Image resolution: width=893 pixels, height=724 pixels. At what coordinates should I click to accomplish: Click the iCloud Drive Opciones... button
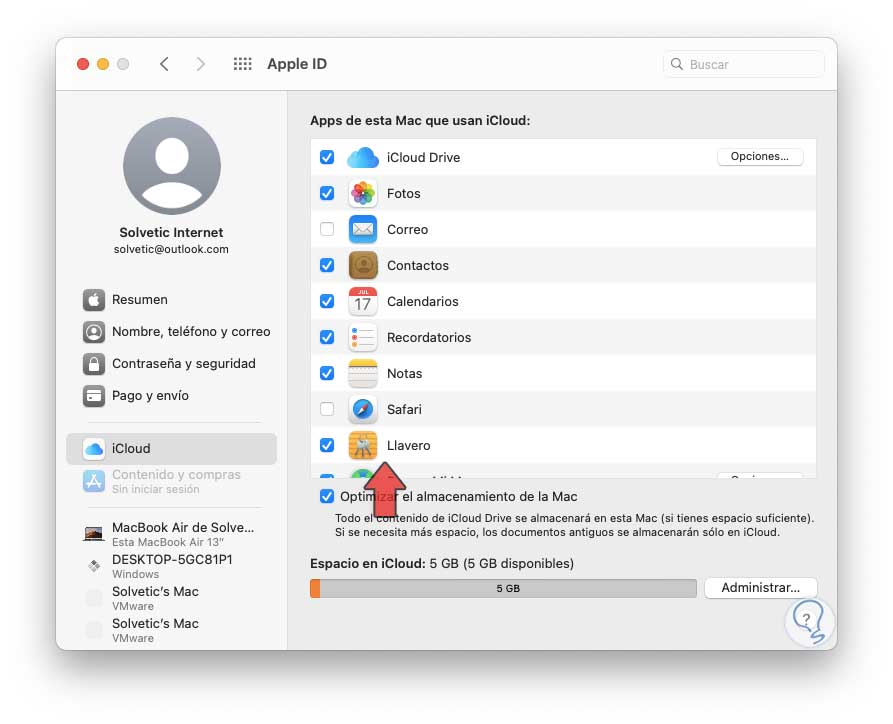pyautogui.click(x=760, y=157)
